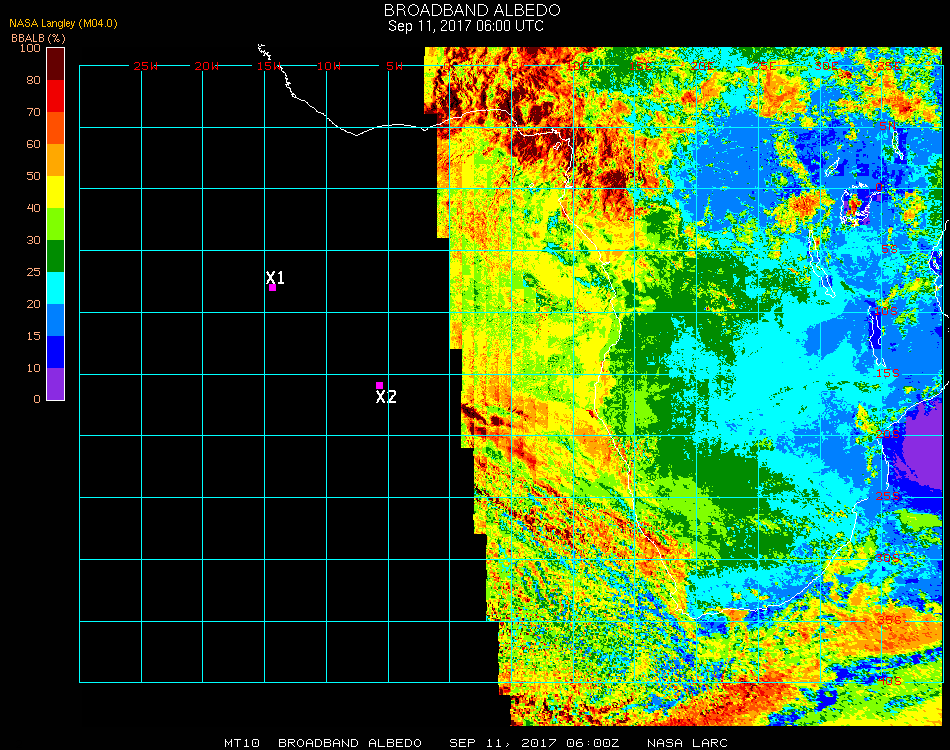The image size is (950, 750).
Task: Select the white X2 text label
Action: pos(386,397)
